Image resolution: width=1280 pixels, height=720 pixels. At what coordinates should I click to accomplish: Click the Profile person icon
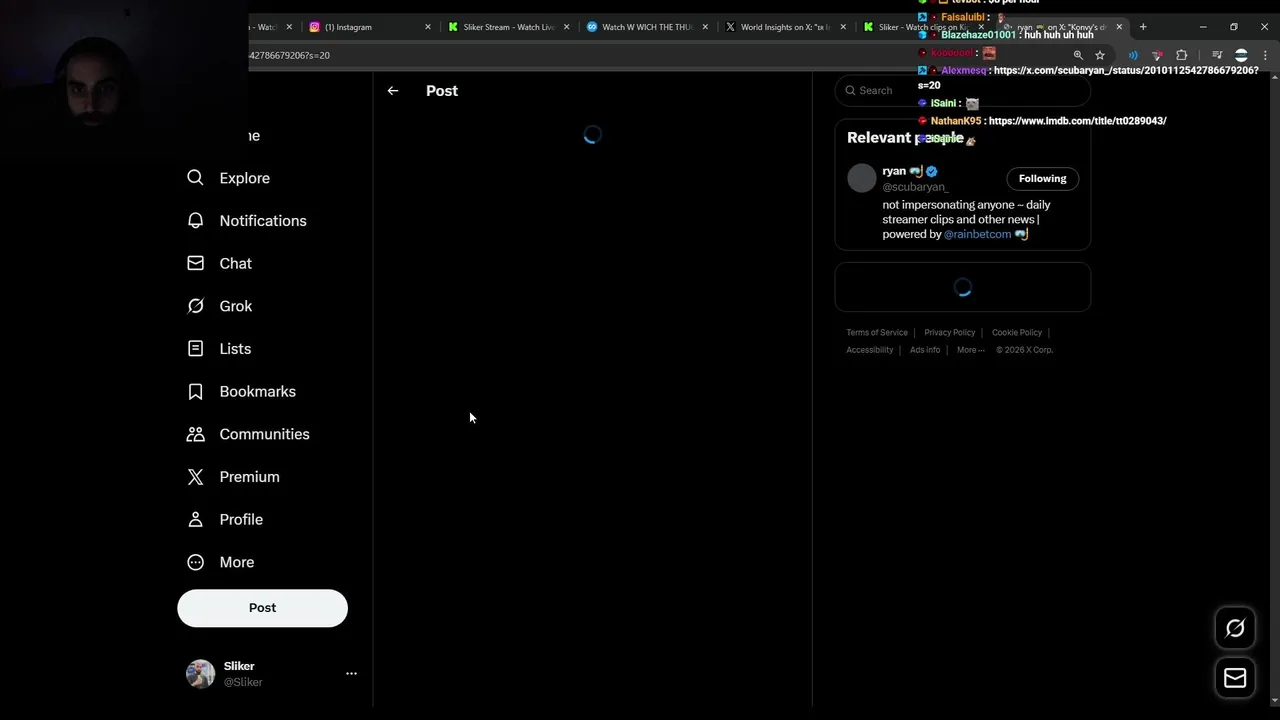(196, 519)
